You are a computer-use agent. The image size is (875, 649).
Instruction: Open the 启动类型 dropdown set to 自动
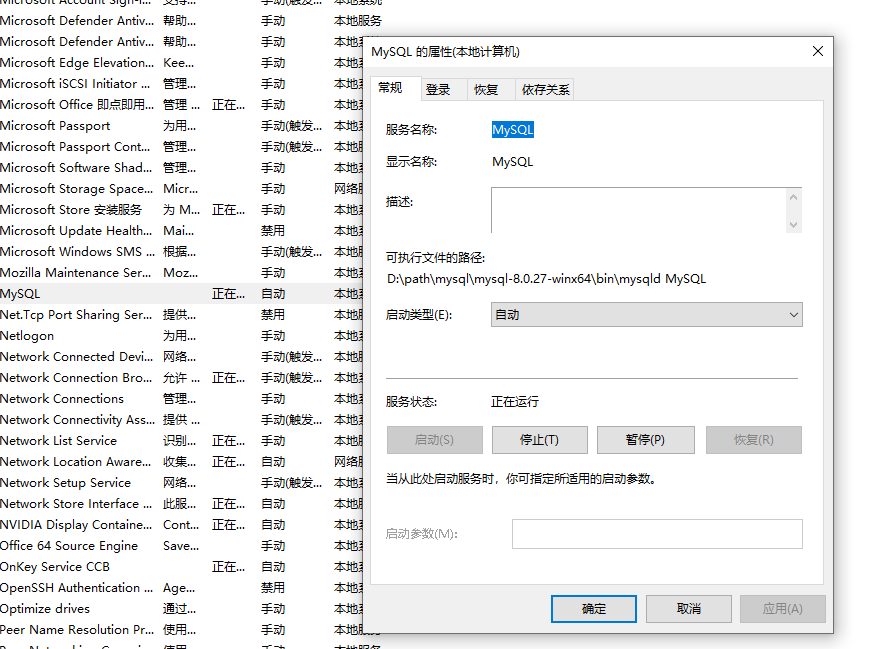coord(646,315)
